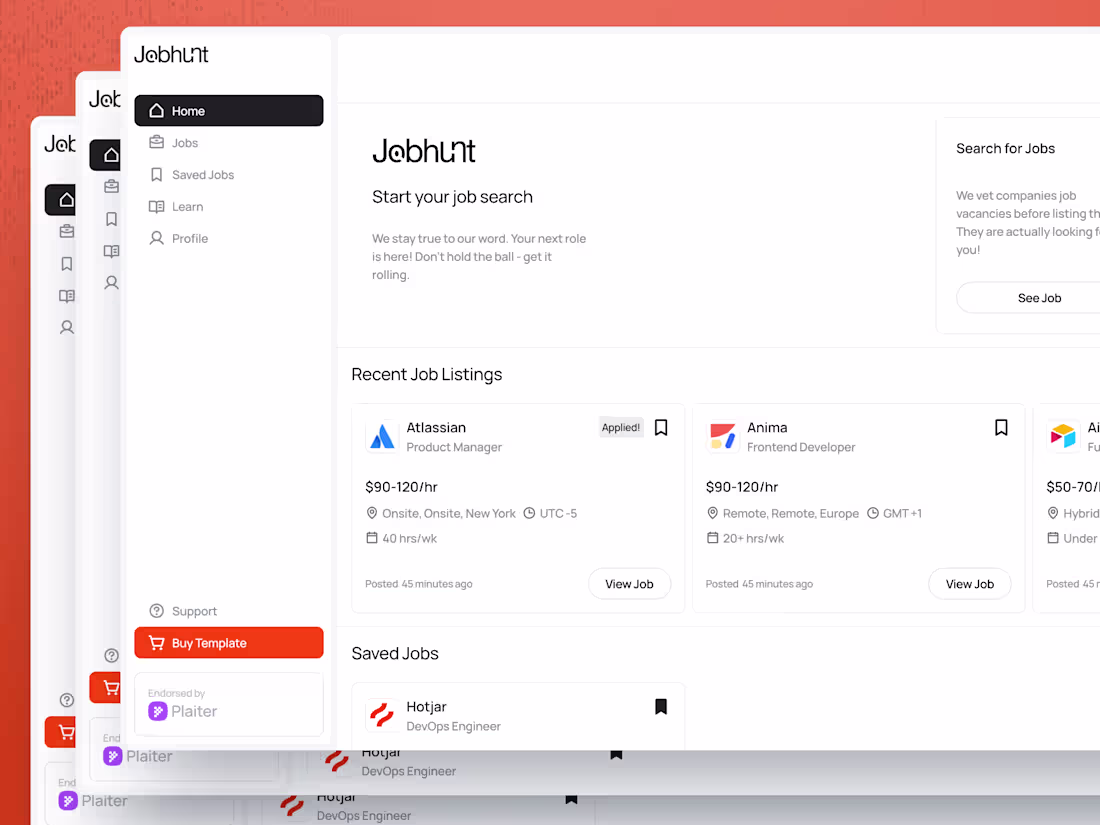
Task: Toggle the bookmark on the Atlassian job card
Action: 661,427
